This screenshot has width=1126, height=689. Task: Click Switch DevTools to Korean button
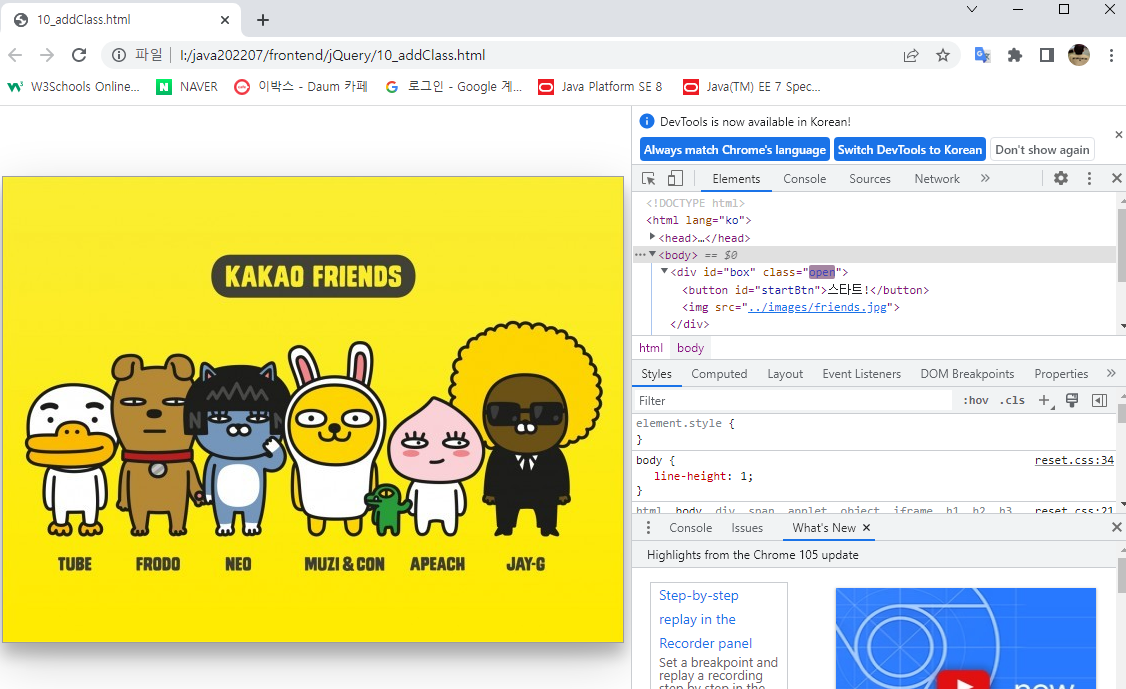click(x=910, y=149)
